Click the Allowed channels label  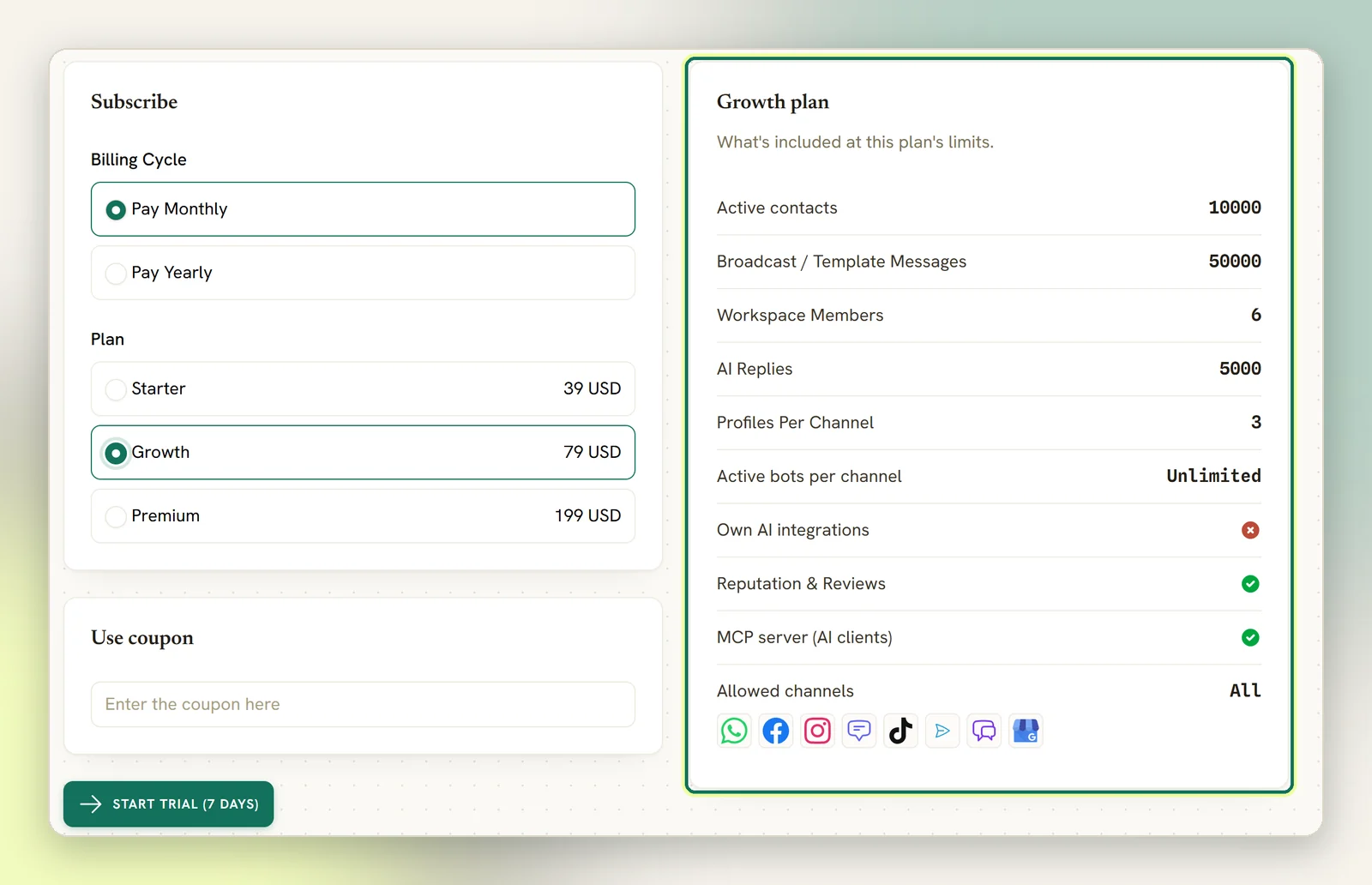point(785,691)
